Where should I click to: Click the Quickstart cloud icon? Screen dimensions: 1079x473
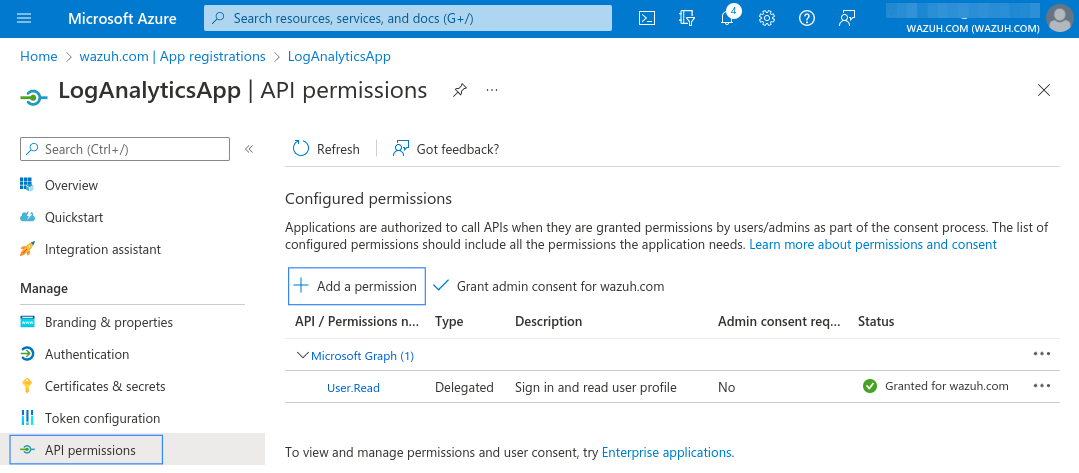(27, 217)
